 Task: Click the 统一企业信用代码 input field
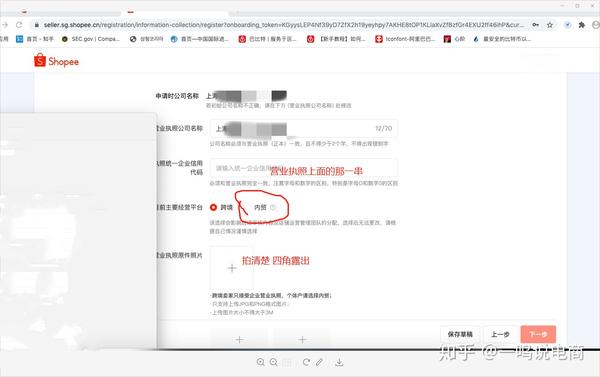[303, 168]
